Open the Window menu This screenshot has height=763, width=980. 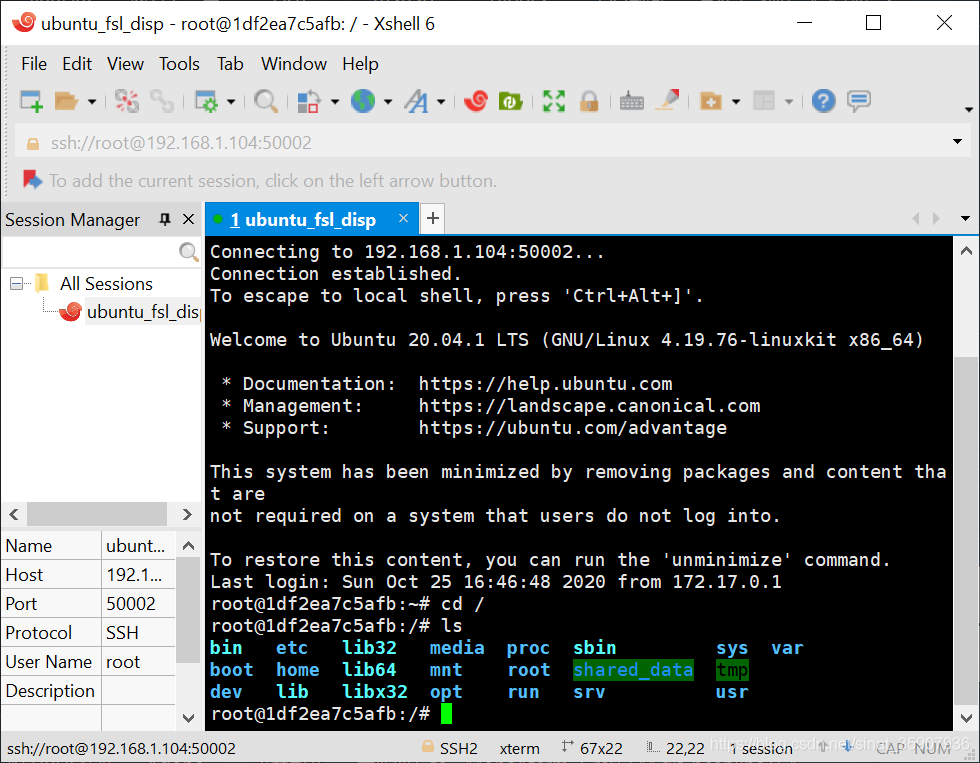click(294, 64)
